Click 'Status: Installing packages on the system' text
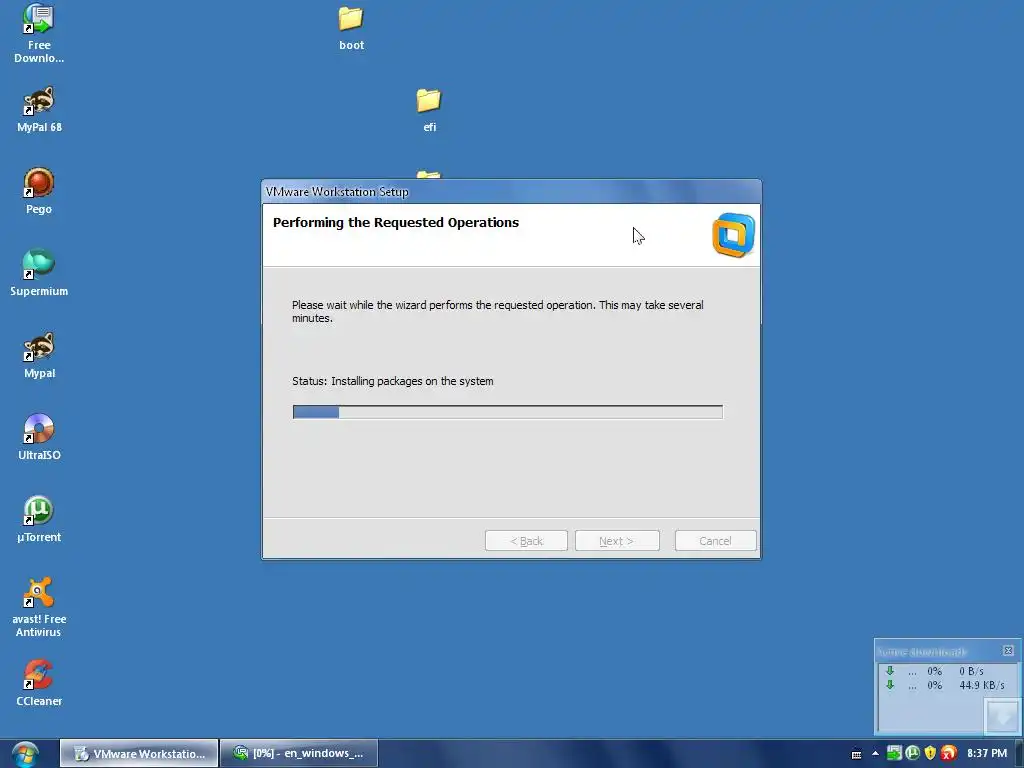Image resolution: width=1024 pixels, height=768 pixels. [392, 381]
